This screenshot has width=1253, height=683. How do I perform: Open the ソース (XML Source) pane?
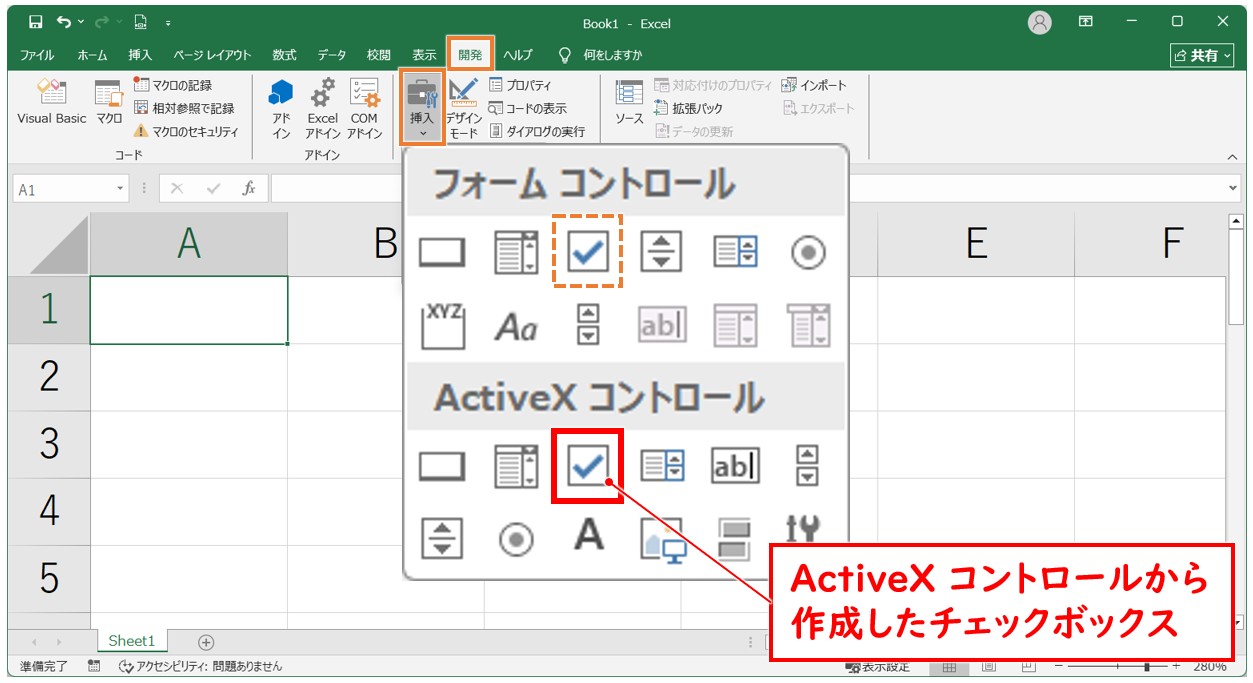[x=629, y=103]
